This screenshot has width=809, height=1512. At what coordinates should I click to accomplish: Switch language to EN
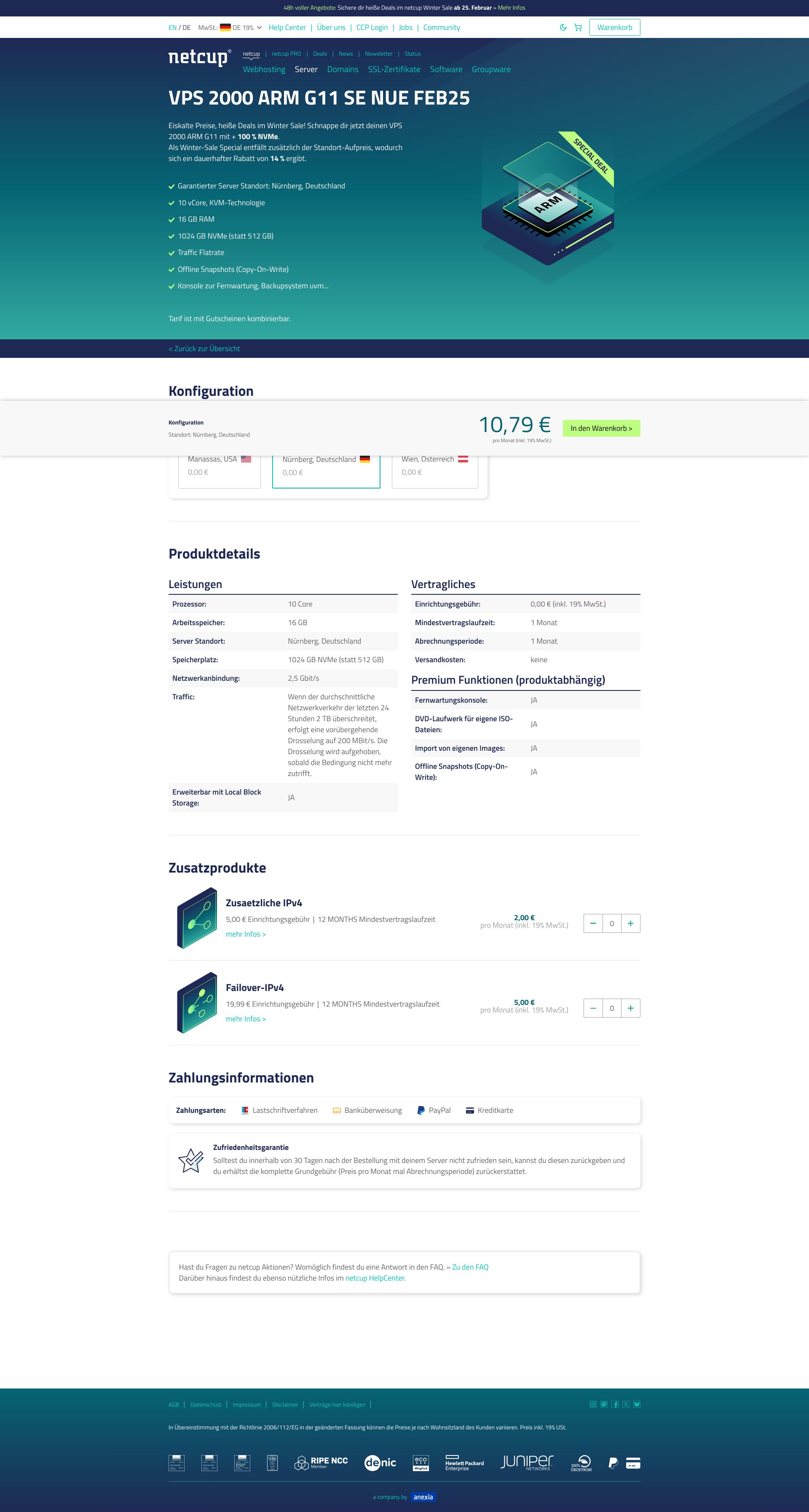coord(172,27)
